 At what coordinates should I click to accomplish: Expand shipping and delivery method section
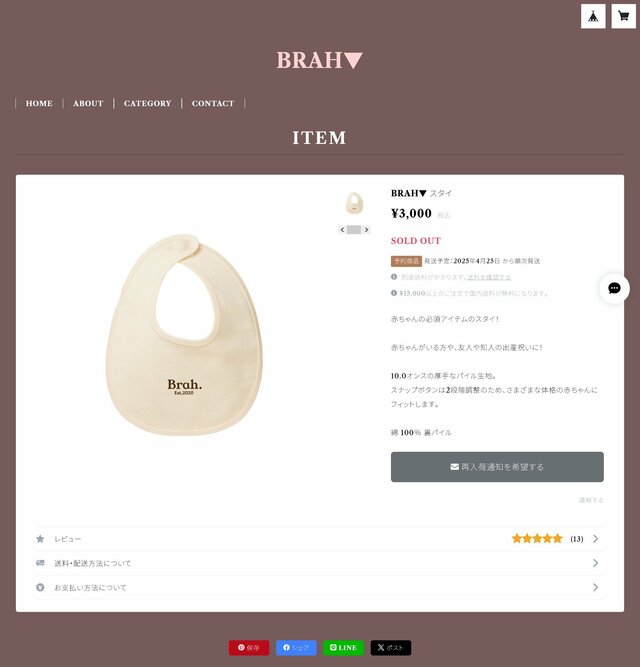(319, 563)
